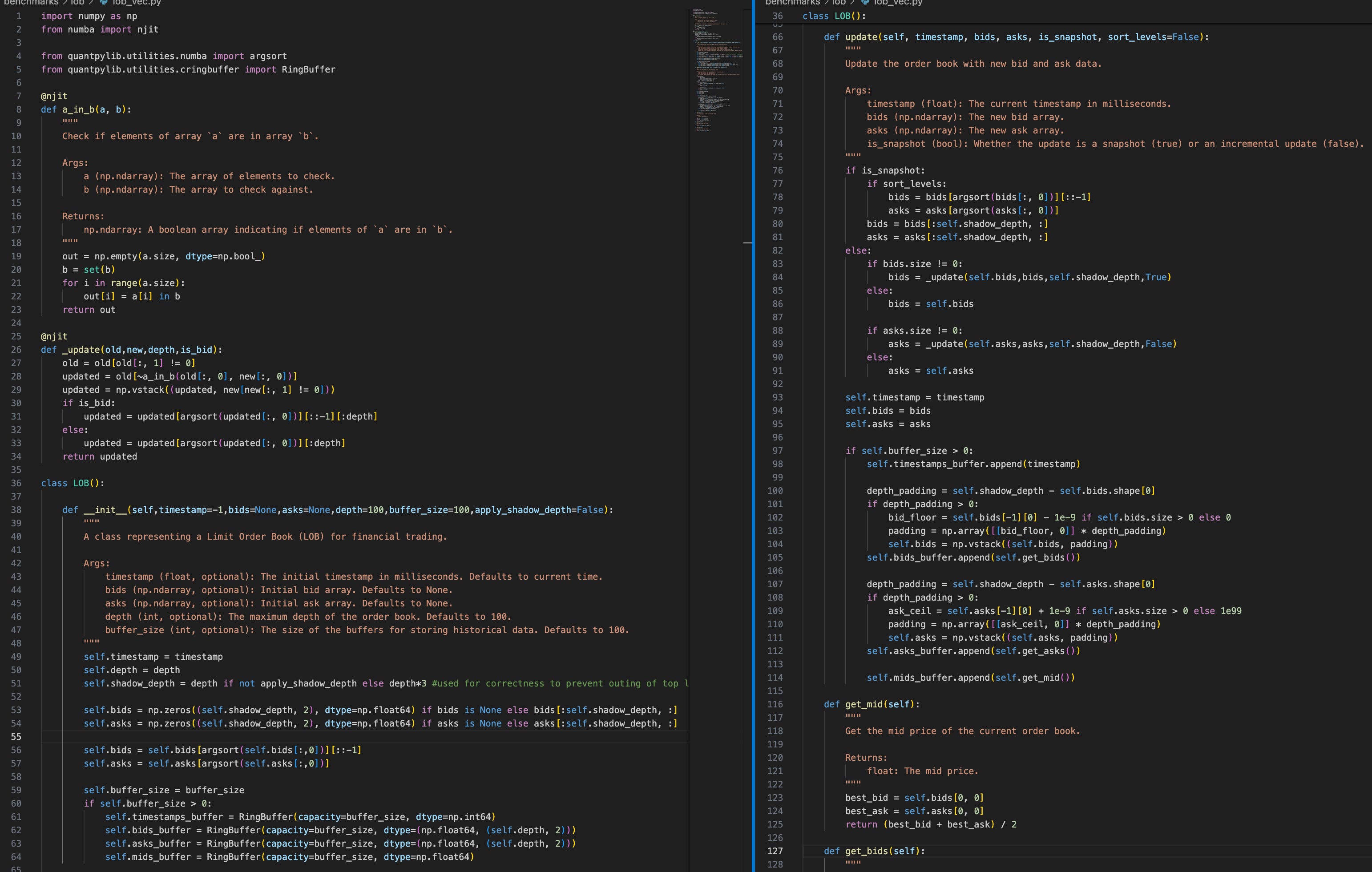Click 'self.bids_buffer.append(self.get_bids())' line
Viewport: 1372px width, 872px height.
pos(974,558)
